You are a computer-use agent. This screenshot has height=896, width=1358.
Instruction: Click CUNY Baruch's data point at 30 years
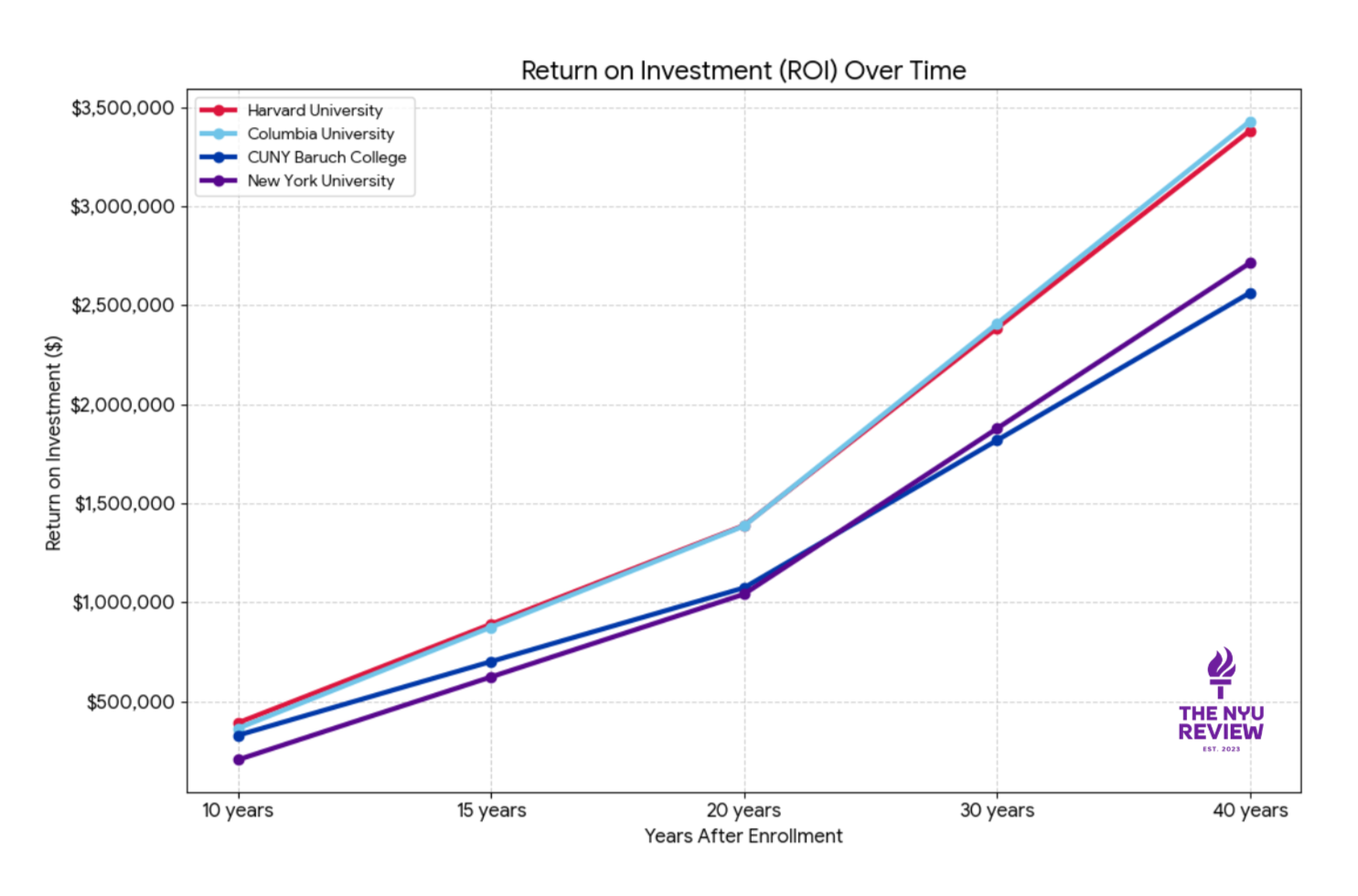[x=997, y=441]
